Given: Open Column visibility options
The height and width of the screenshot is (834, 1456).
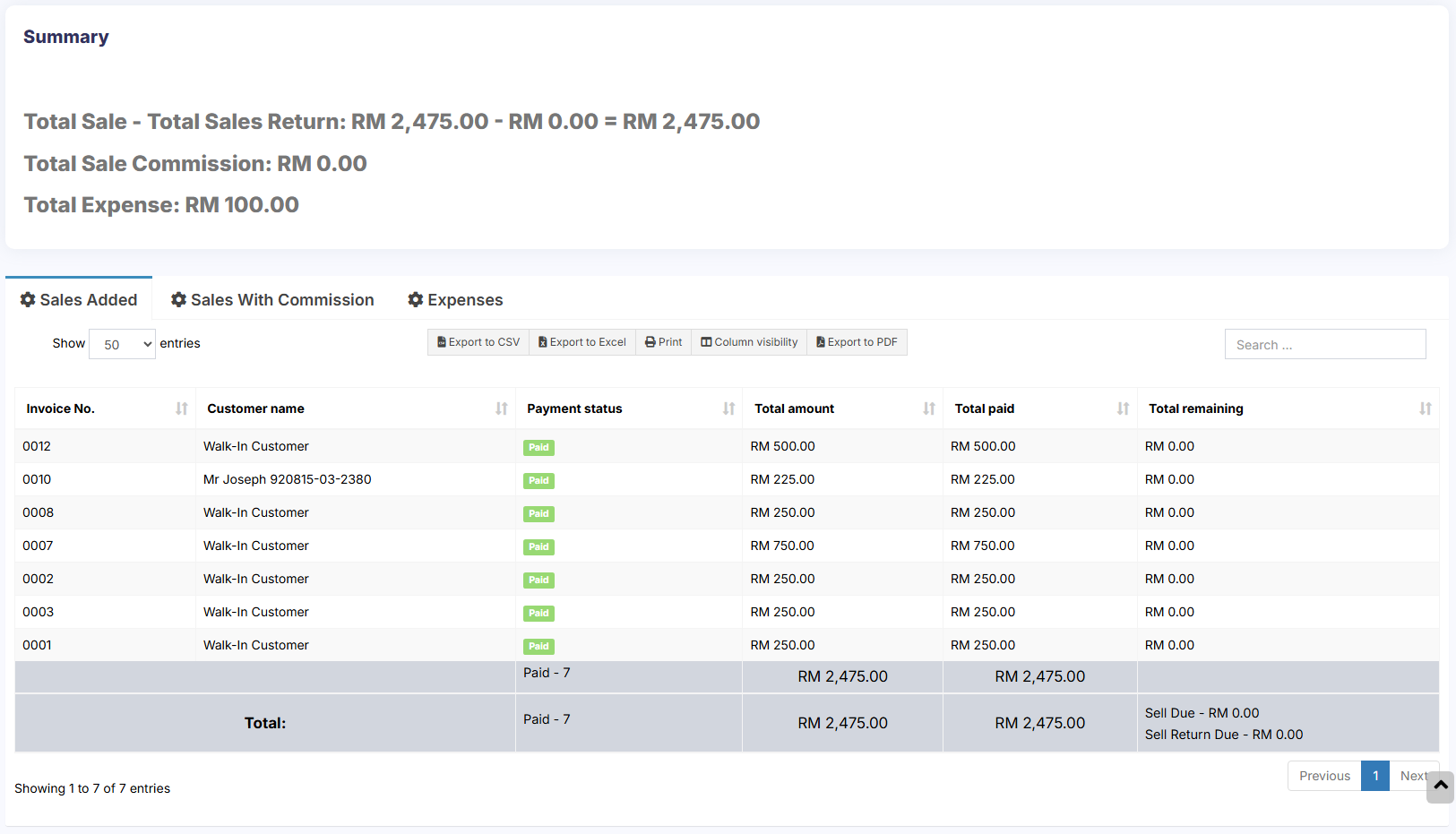Looking at the screenshot, I should click(749, 342).
